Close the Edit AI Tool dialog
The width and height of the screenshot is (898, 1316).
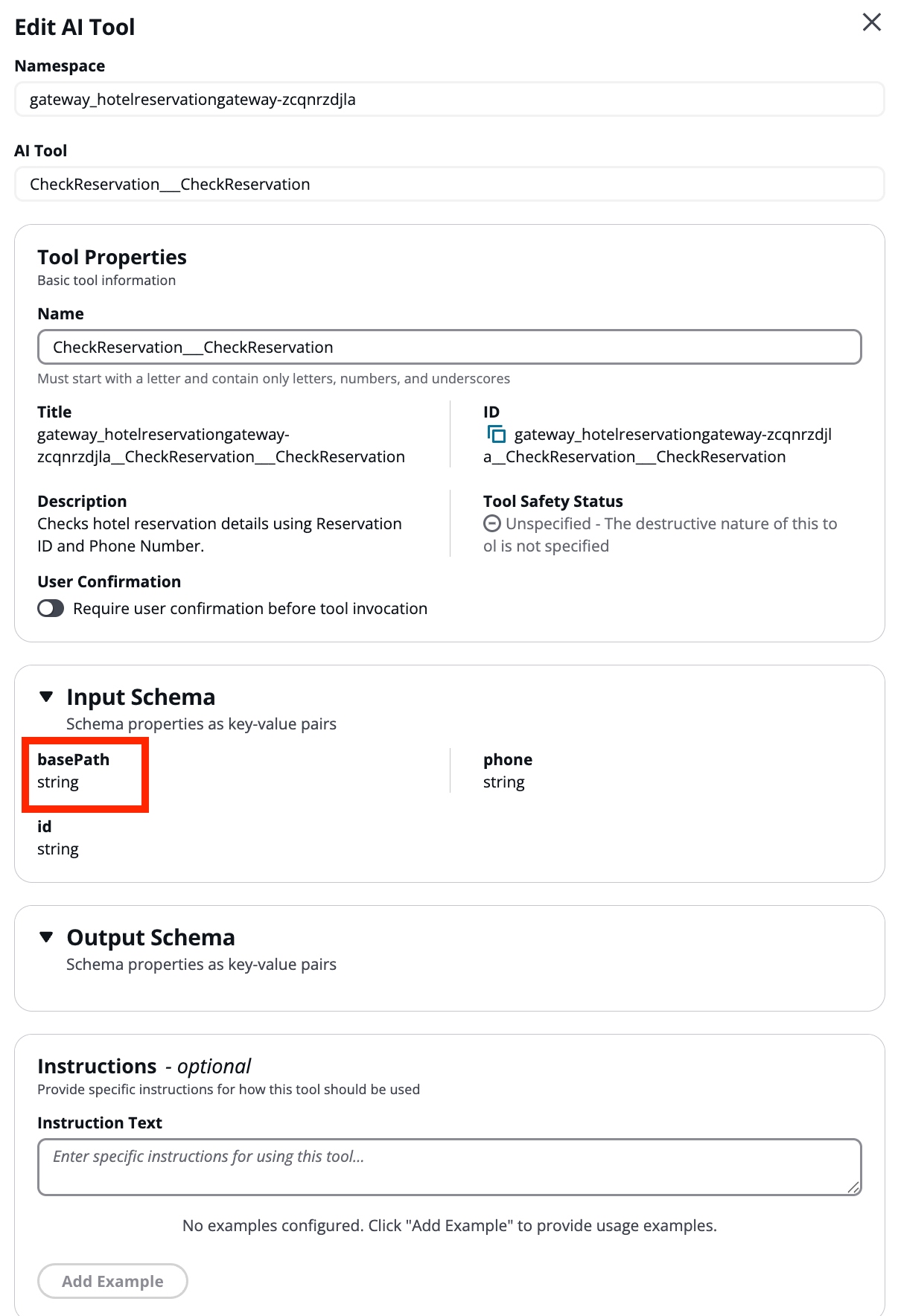[x=871, y=22]
